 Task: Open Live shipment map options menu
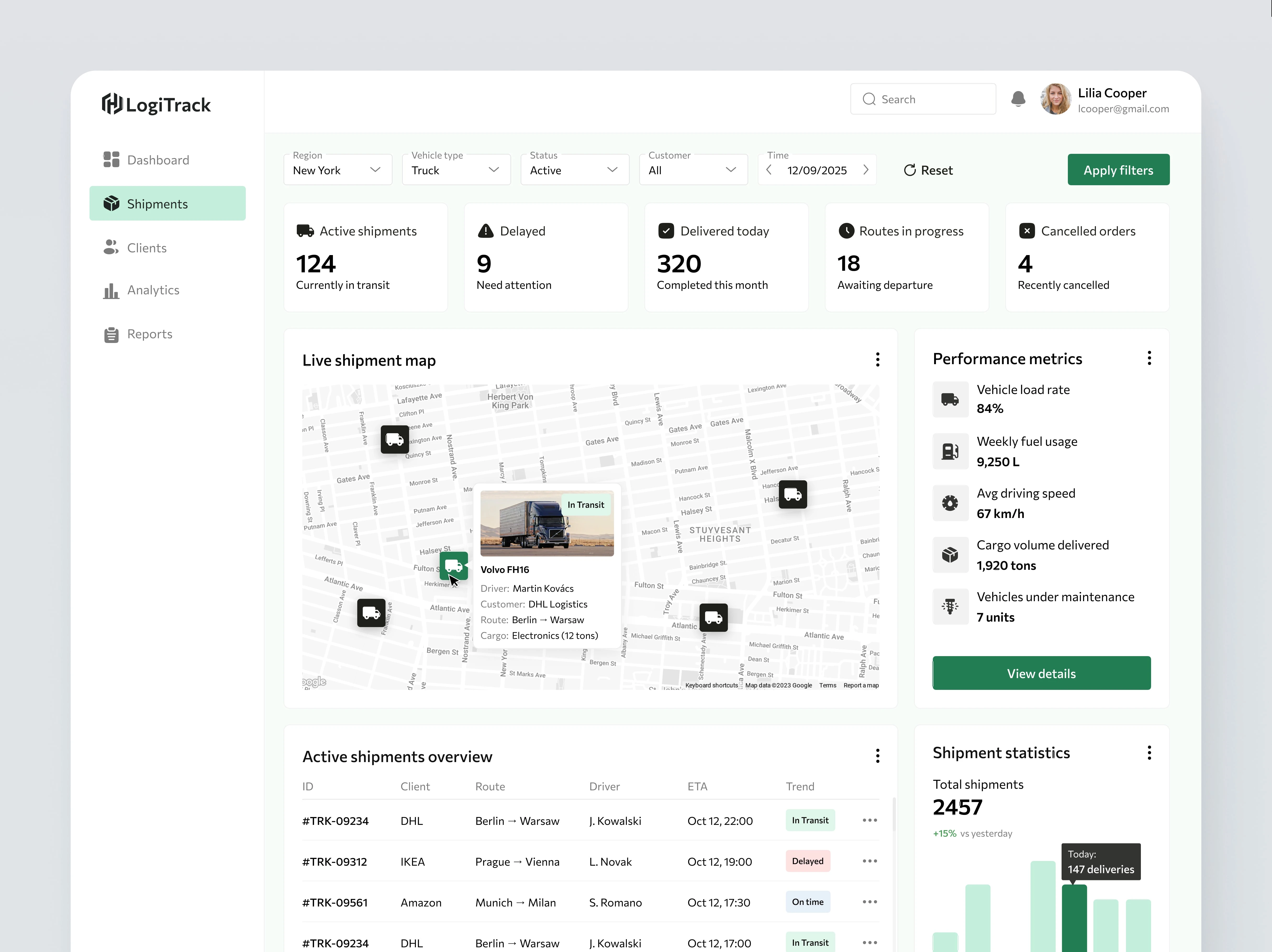click(x=877, y=359)
